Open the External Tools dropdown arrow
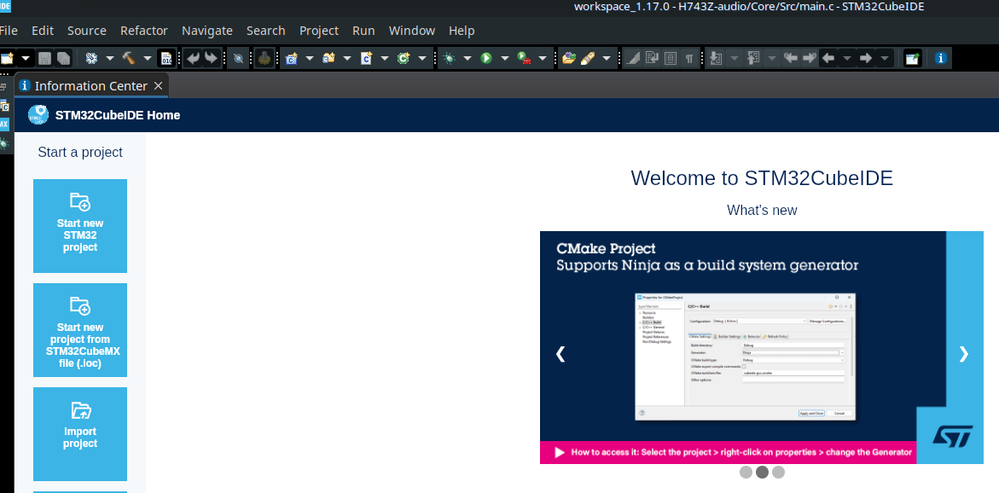The height and width of the screenshot is (493, 999). pyautogui.click(x=543, y=59)
